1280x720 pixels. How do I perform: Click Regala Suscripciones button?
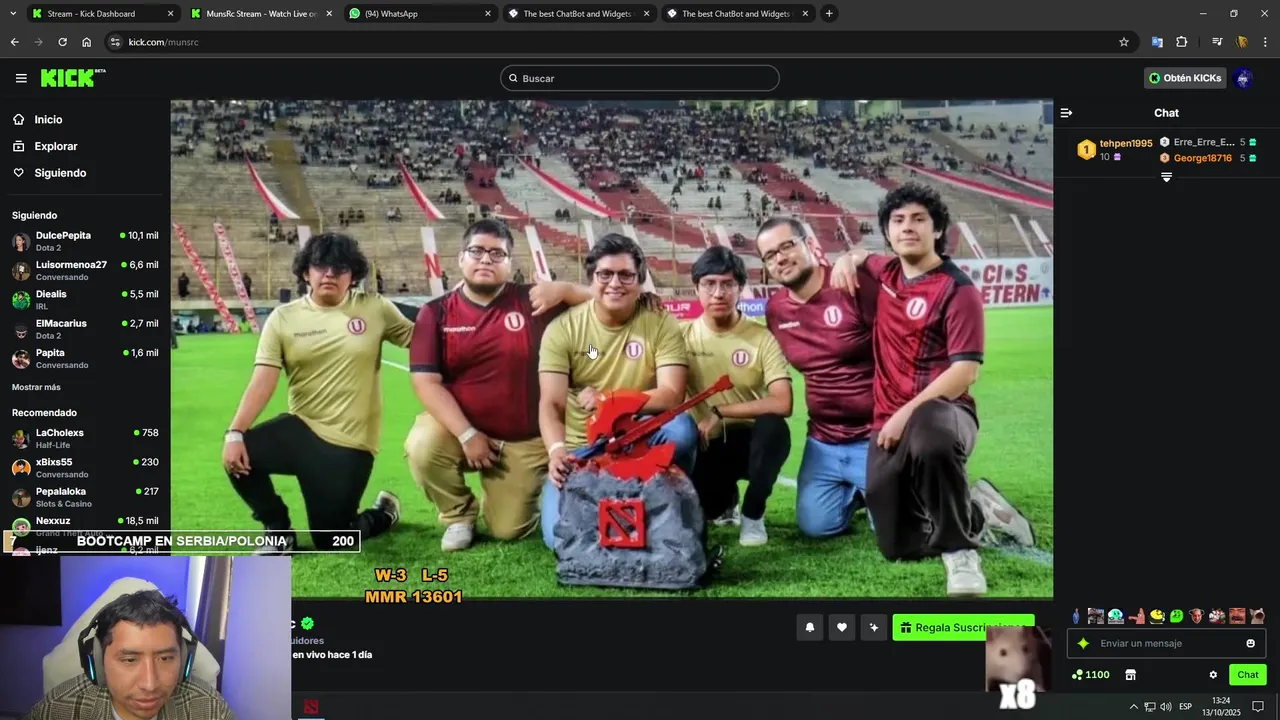(963, 627)
